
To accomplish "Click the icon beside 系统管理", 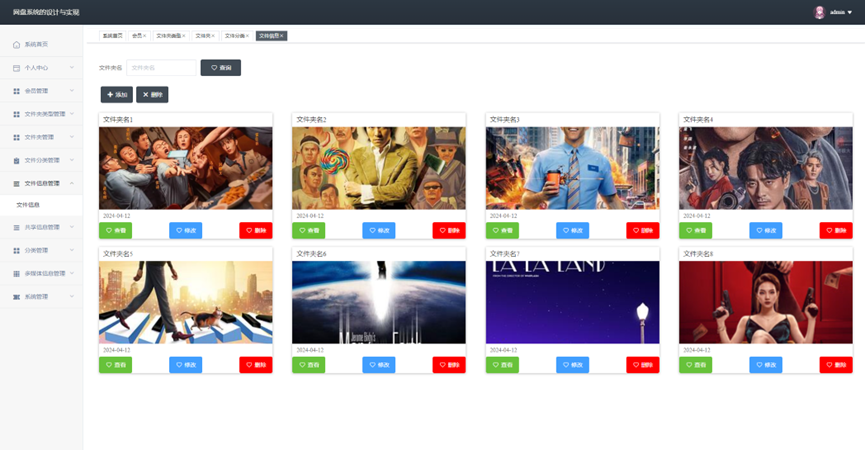I will pyautogui.click(x=17, y=297).
